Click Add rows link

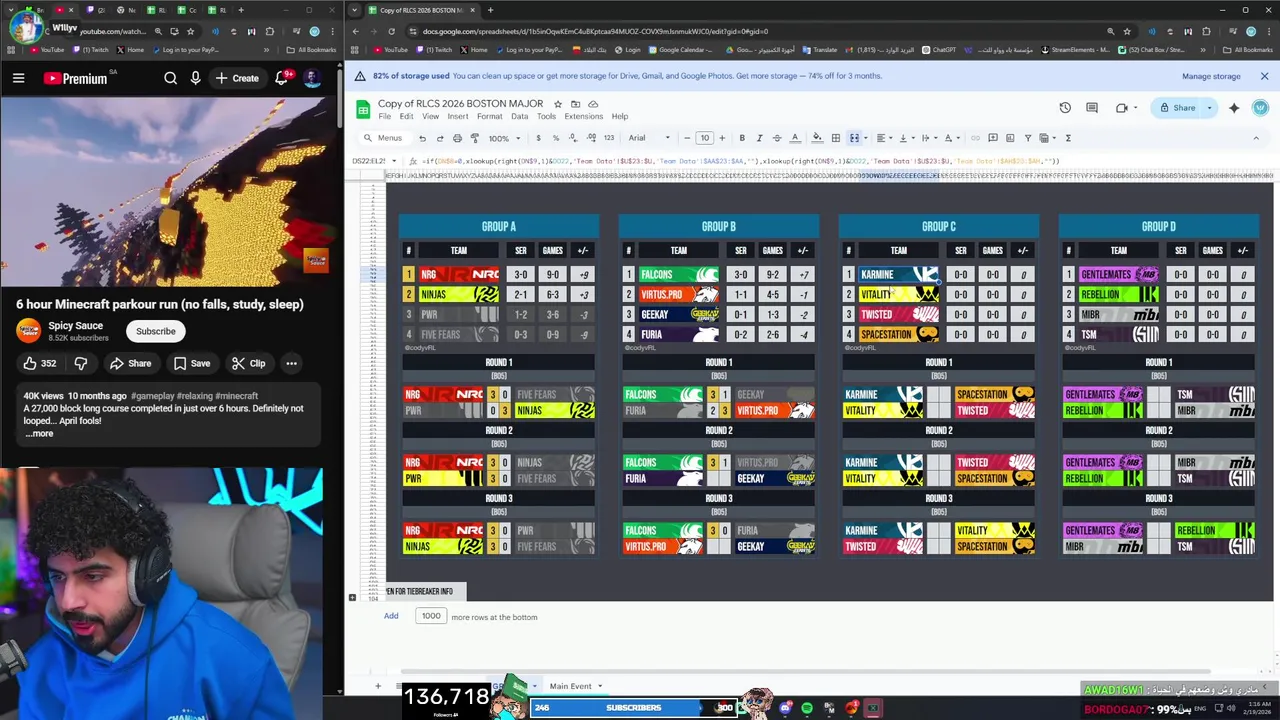click(391, 616)
